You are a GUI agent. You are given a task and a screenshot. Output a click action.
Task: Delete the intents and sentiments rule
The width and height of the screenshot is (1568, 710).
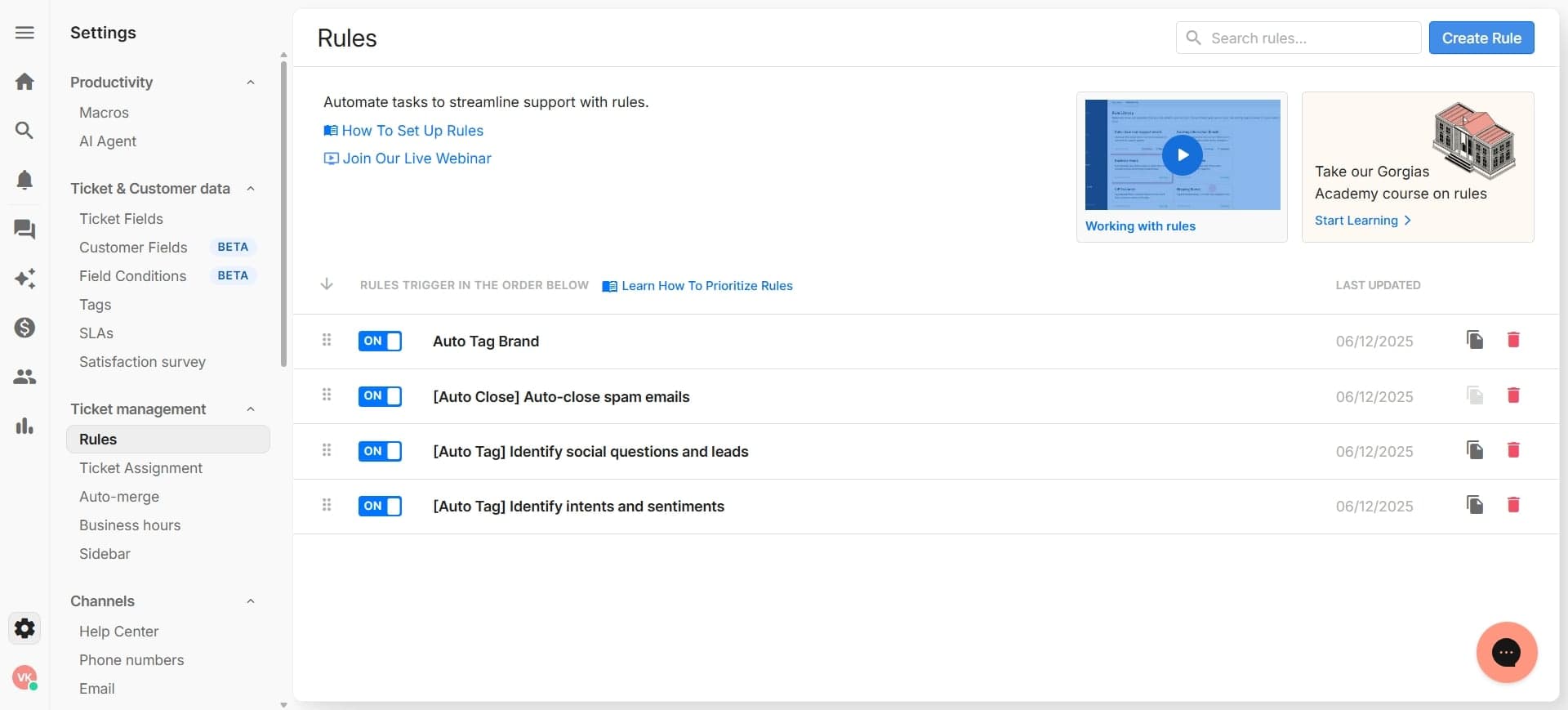pos(1513,505)
